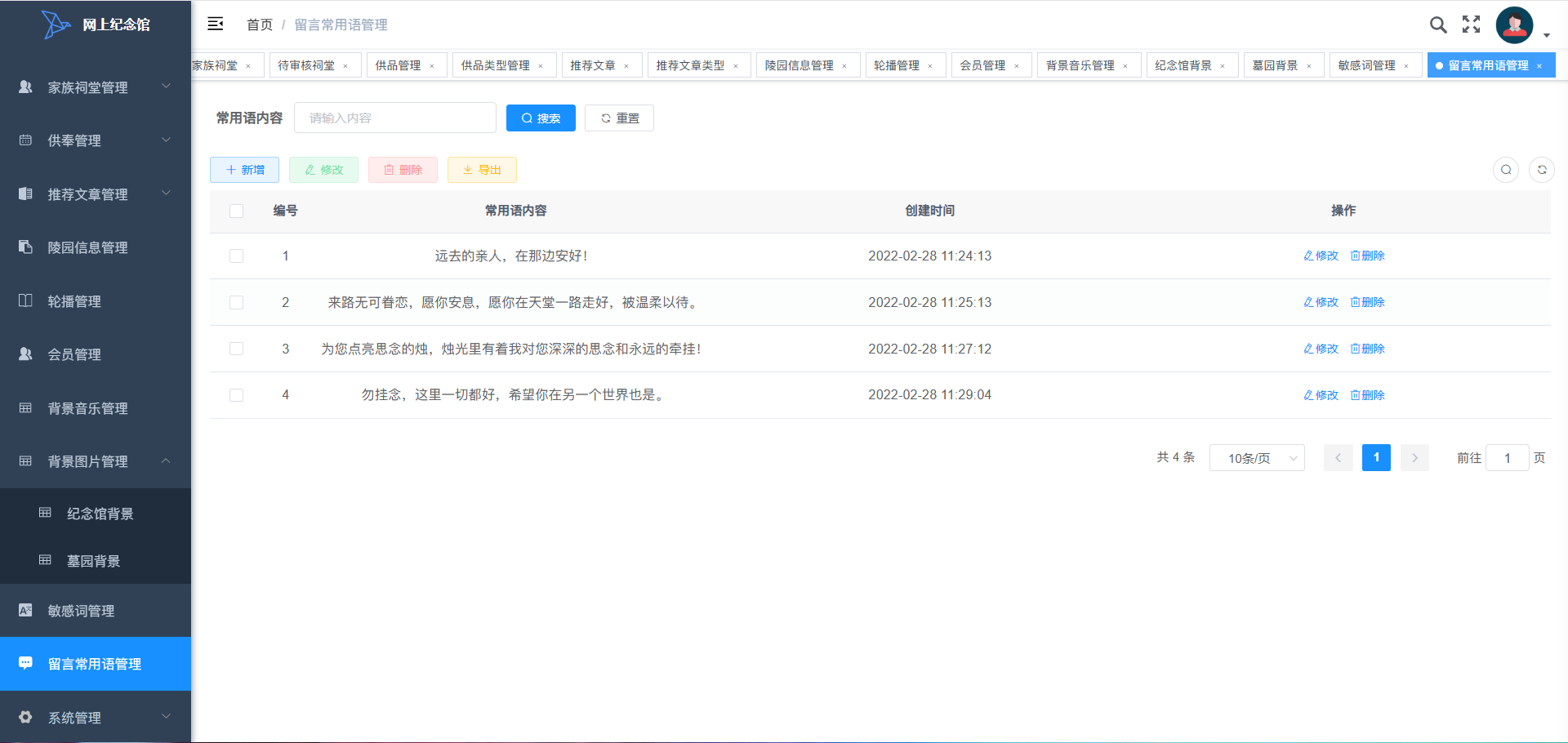1568x743 pixels.
Task: Click 删除 link in row 4
Action: 1367,395
